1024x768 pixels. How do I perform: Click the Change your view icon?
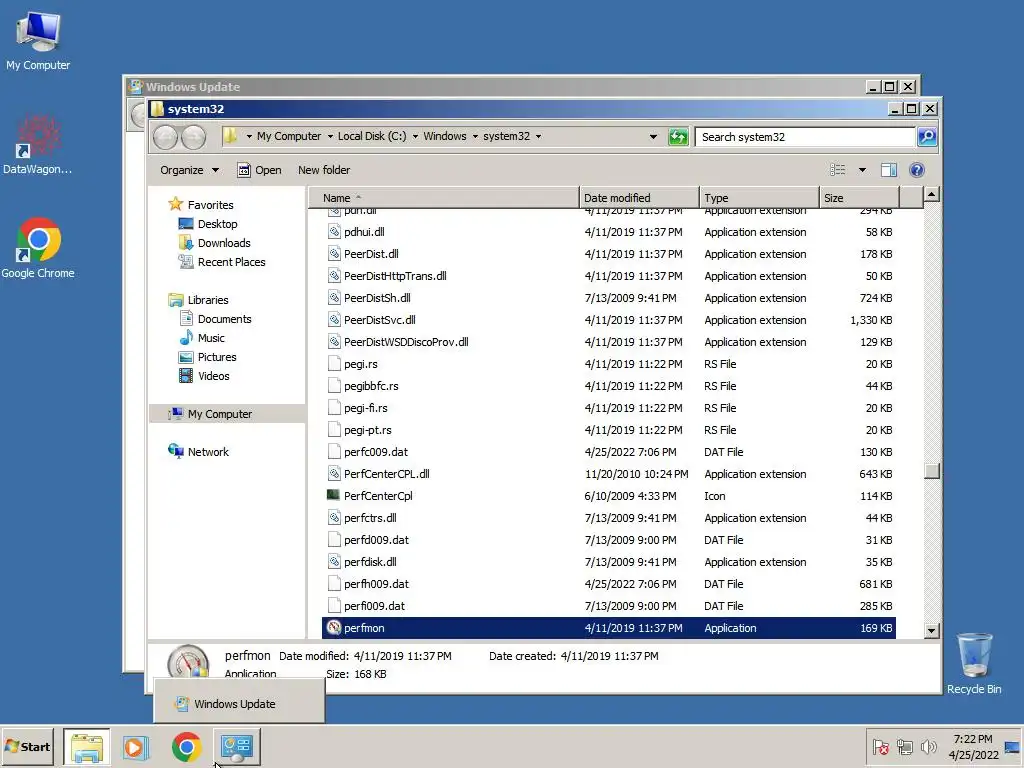837,170
